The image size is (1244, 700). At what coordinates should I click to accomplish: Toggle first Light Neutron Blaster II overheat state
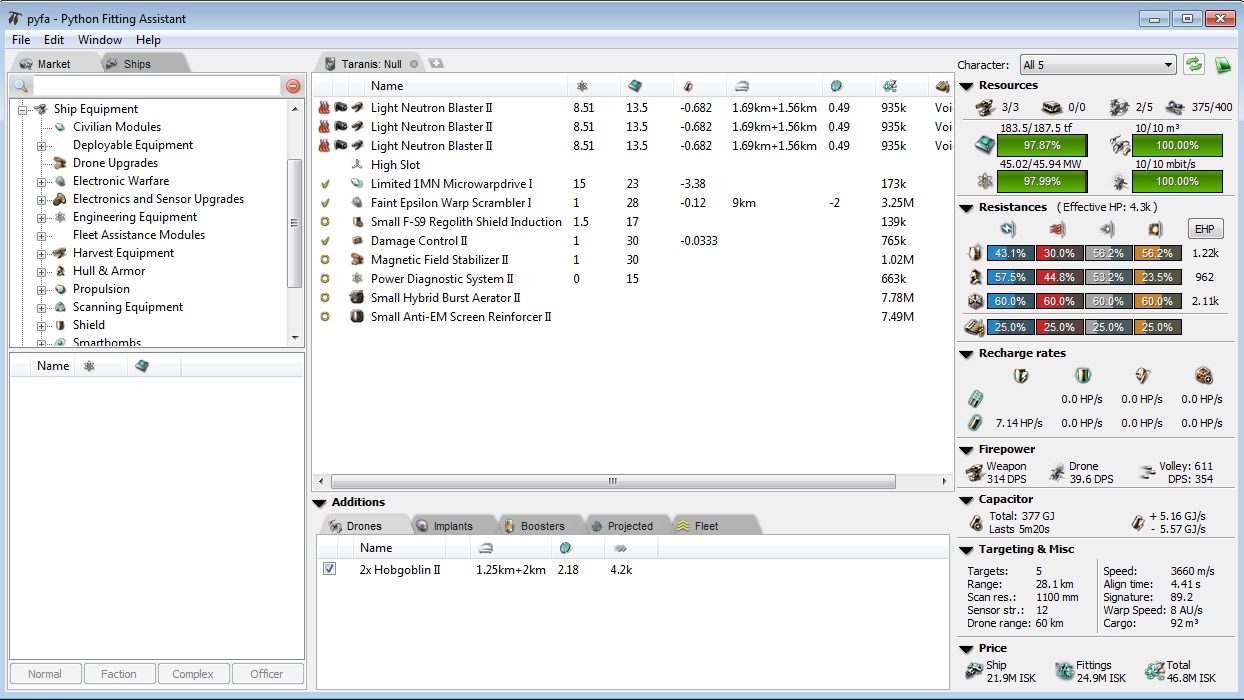(324, 108)
